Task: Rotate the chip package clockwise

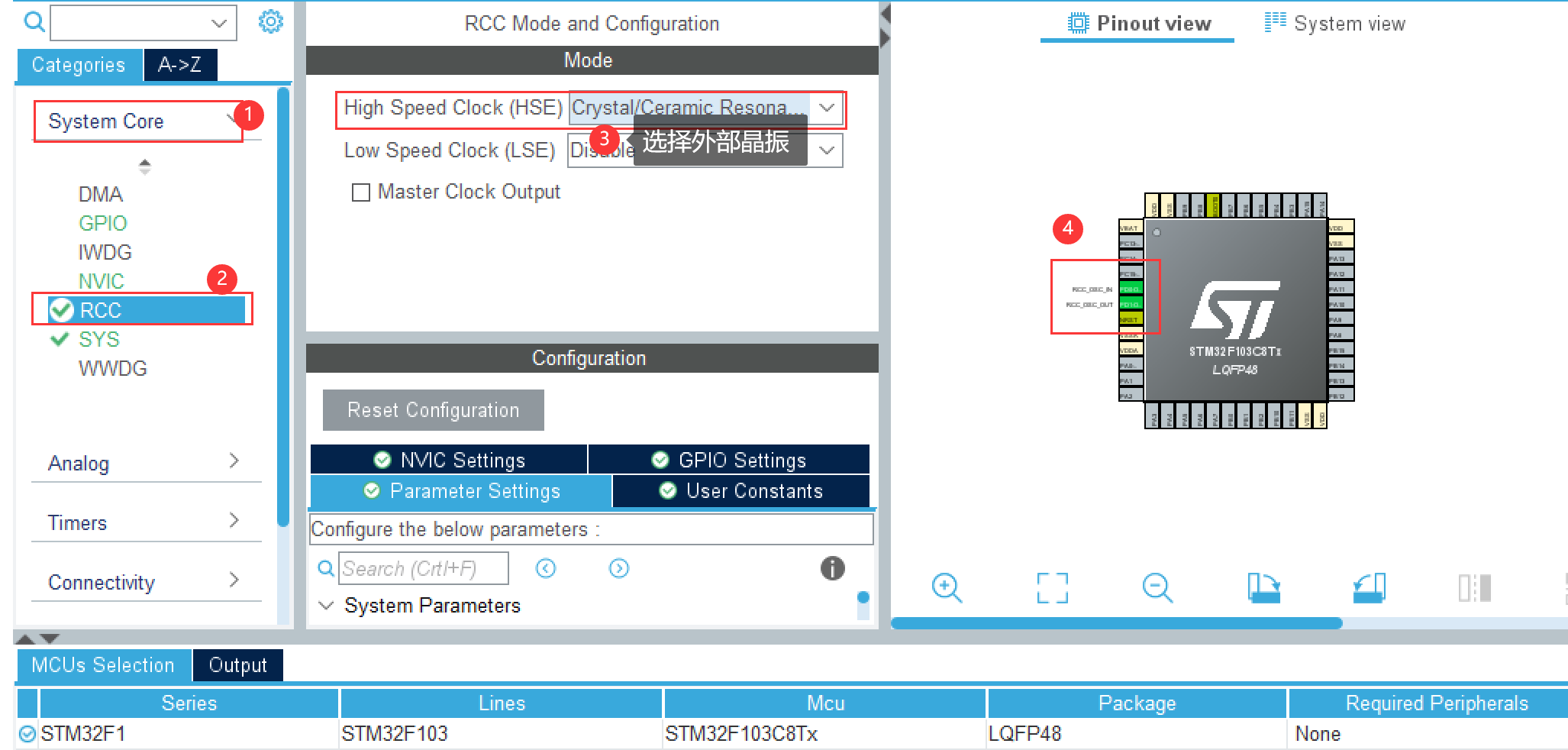Action: tap(1263, 587)
